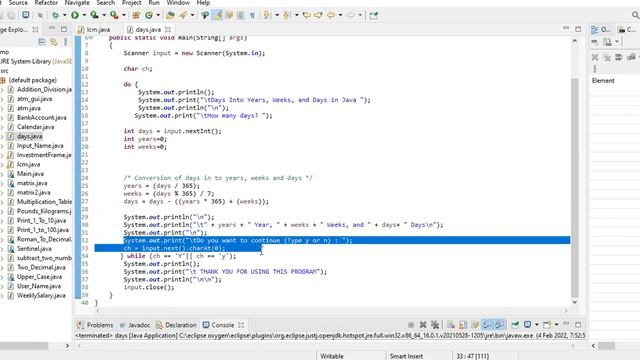
Task: Click Display Selected Console monitor icon
Action: coord(527,324)
